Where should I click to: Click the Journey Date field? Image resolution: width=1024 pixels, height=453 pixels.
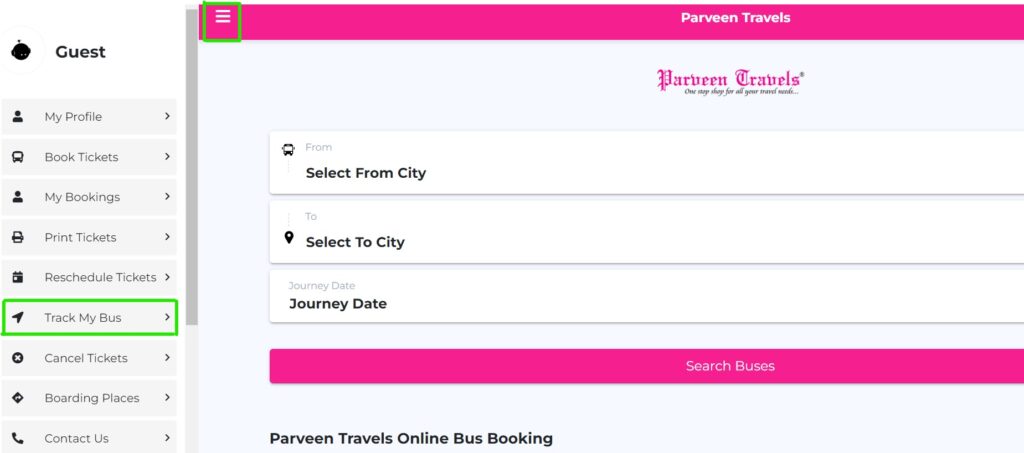coord(647,296)
